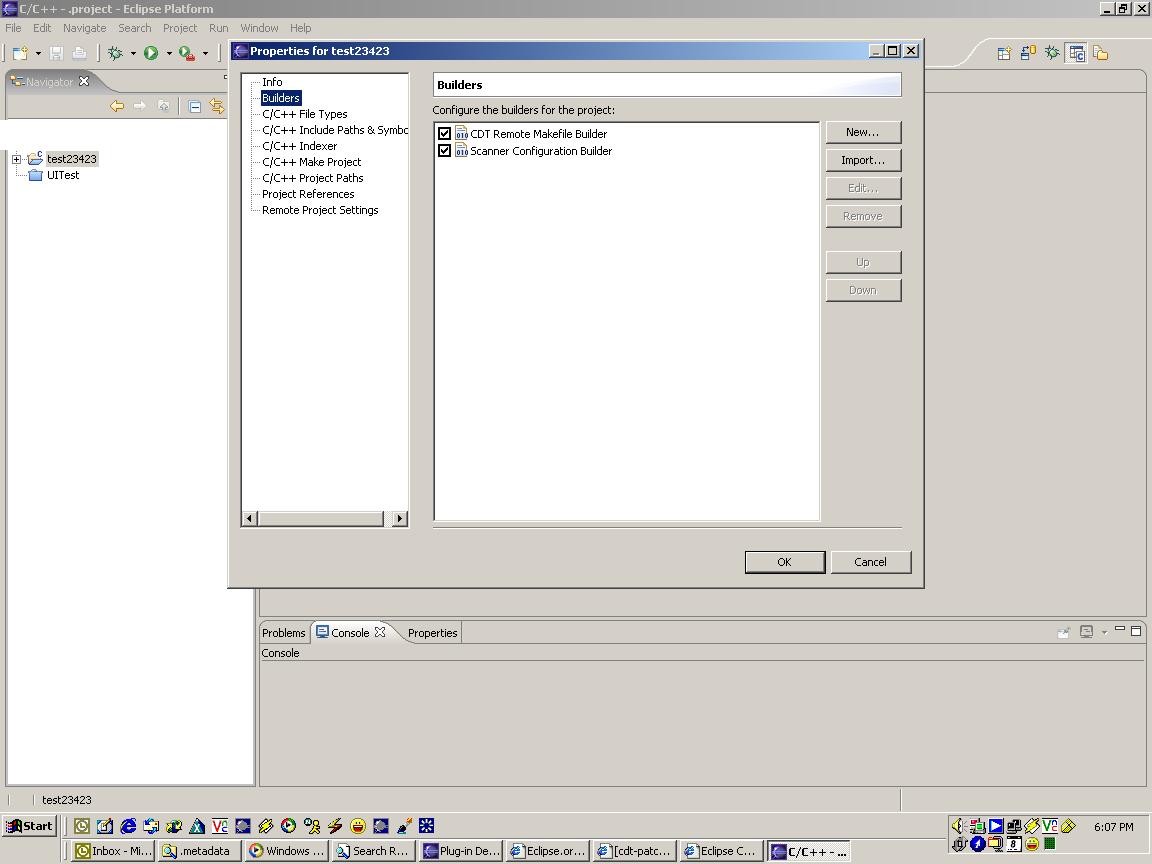This screenshot has height=864, width=1152.
Task: Click the Navigator Forward arrow icon
Action: pos(140,107)
